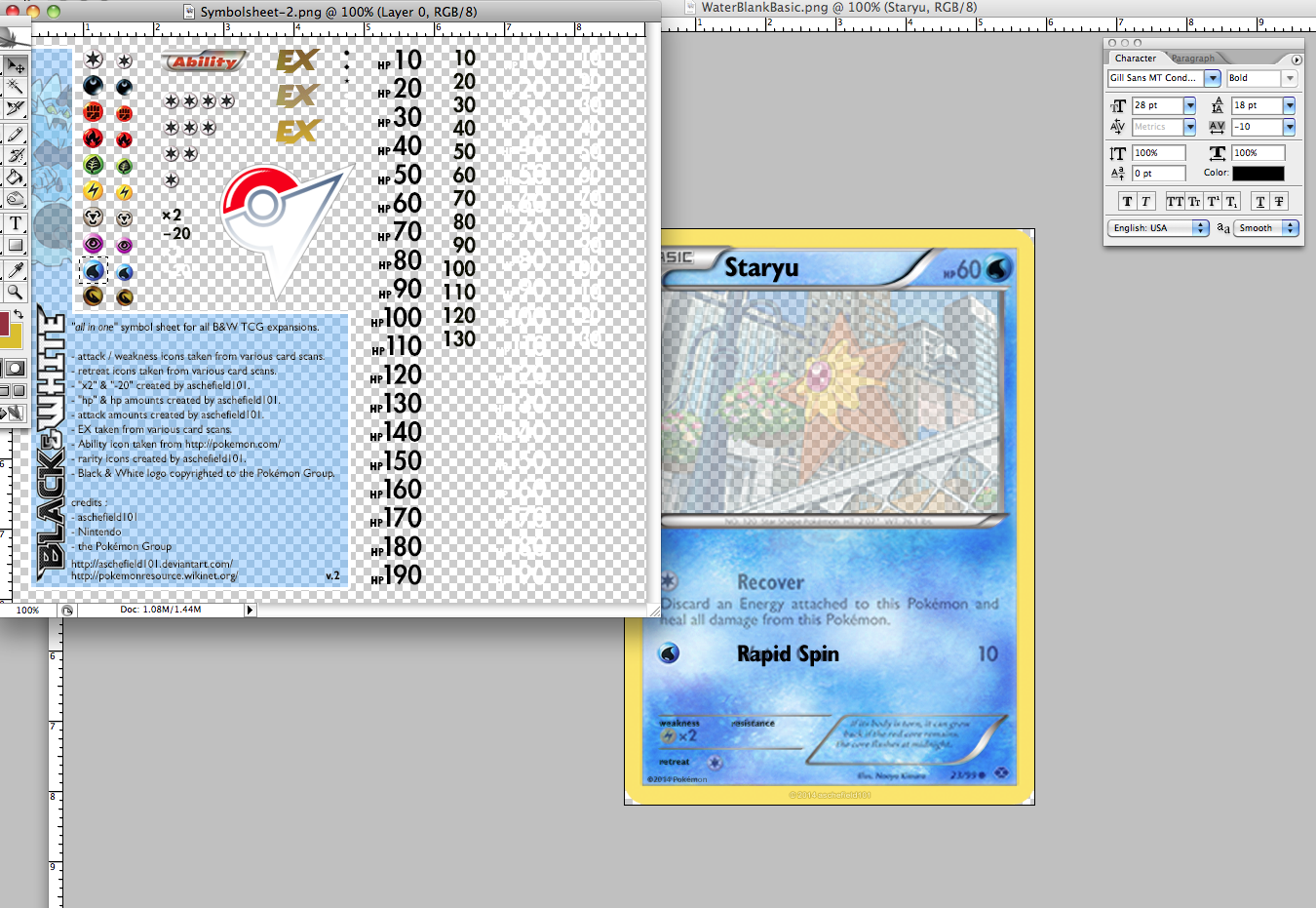Click the Jump to ImageReady button
This screenshot has height=908, width=1316.
tap(14, 414)
